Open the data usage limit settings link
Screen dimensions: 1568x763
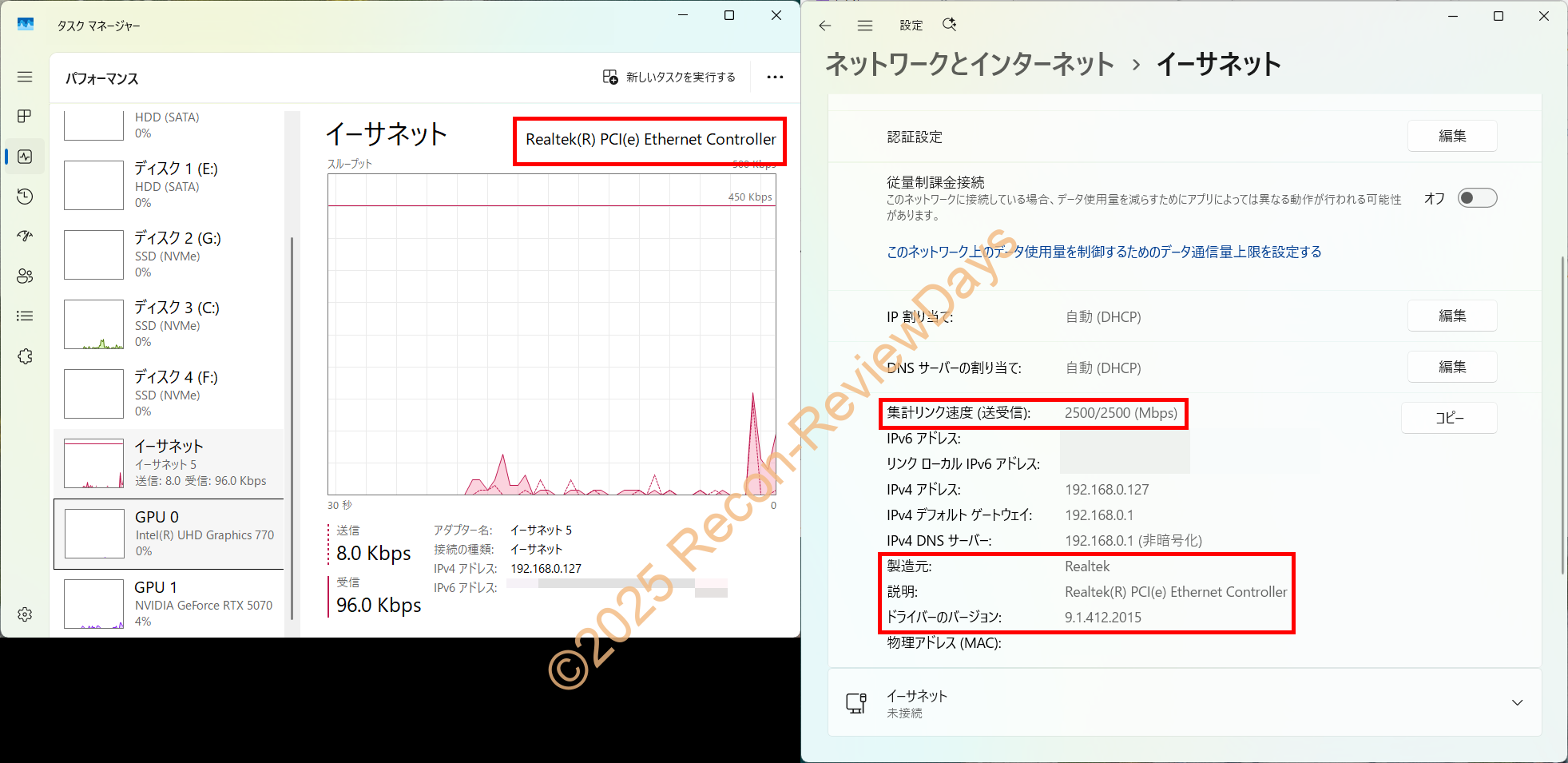pyautogui.click(x=1104, y=252)
